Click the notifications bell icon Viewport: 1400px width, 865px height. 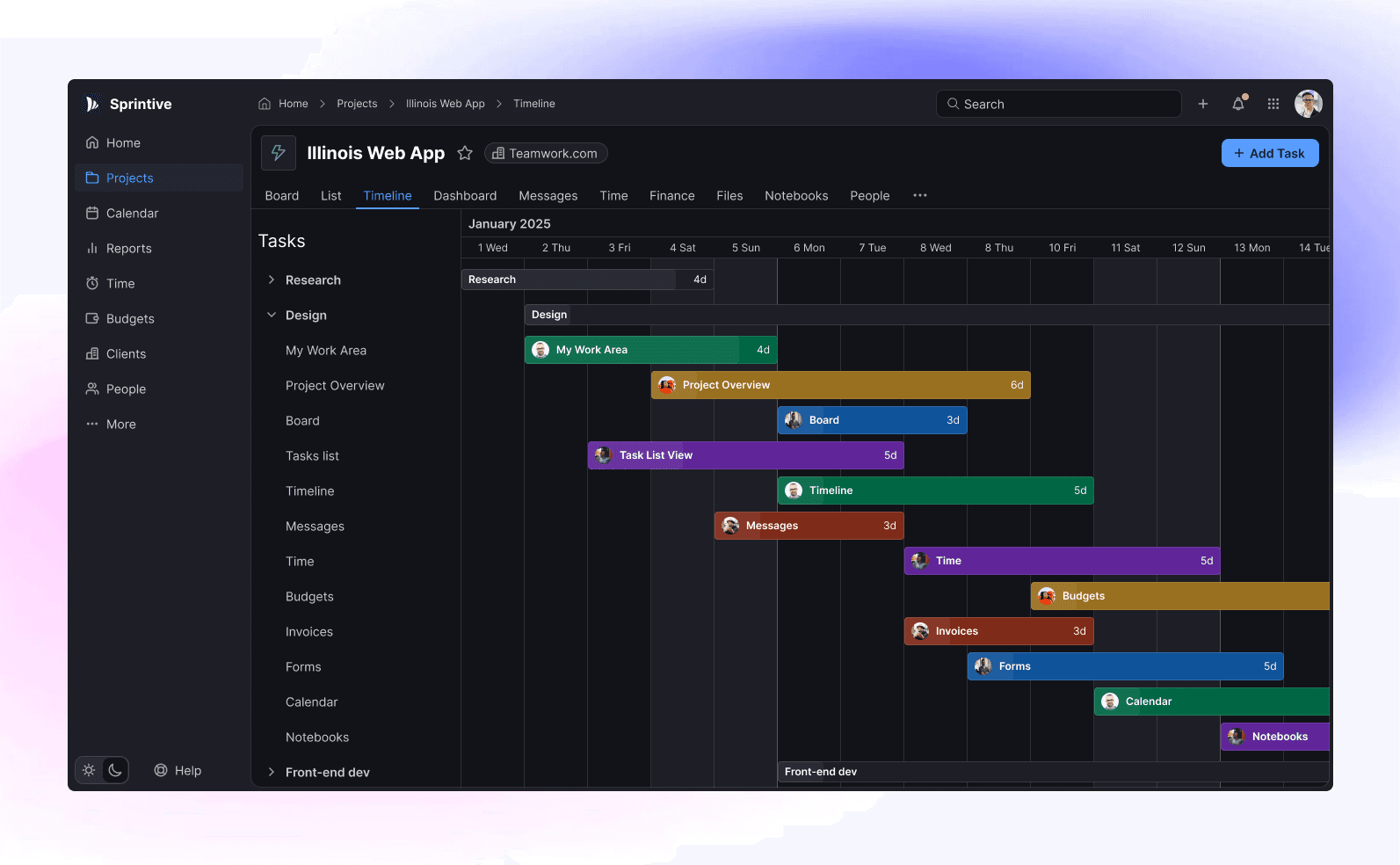click(x=1238, y=104)
